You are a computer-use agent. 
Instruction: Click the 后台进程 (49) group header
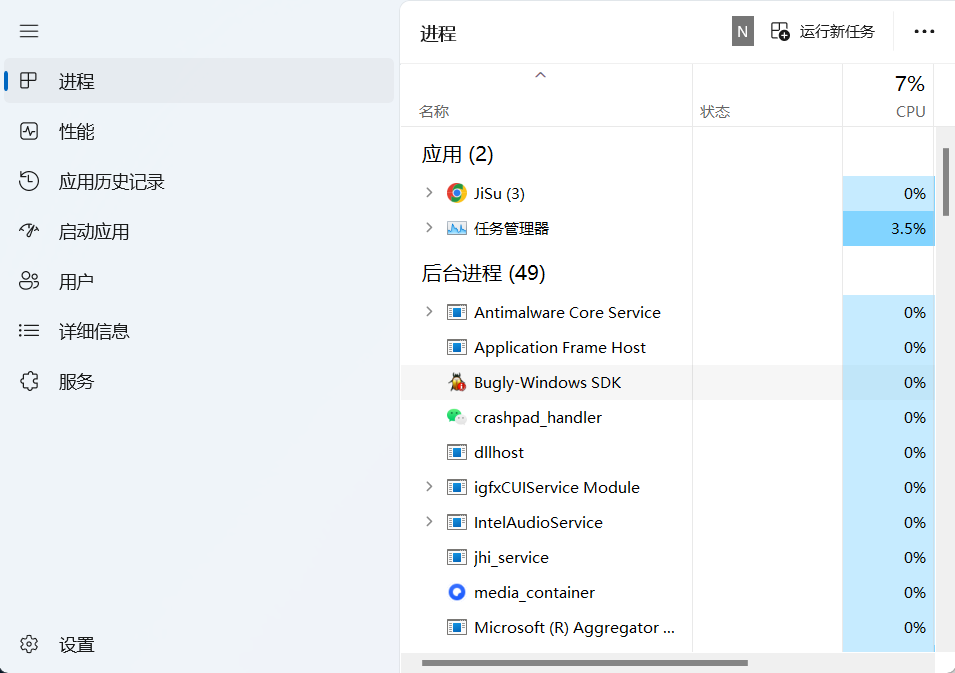[x=483, y=273]
